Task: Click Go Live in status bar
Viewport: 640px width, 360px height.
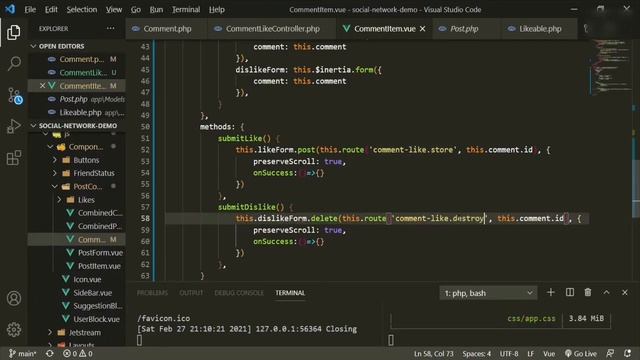Action: coord(580,353)
